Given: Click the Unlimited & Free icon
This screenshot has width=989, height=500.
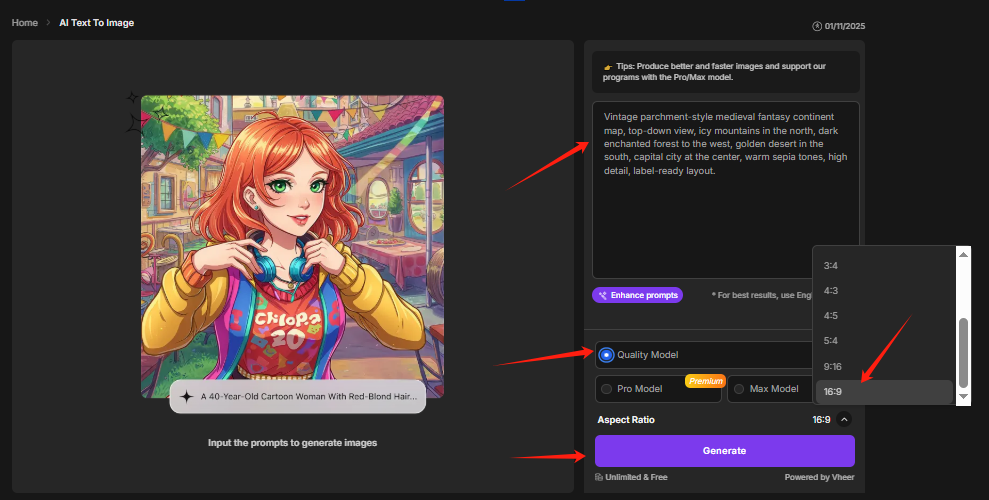Looking at the screenshot, I should pos(599,477).
